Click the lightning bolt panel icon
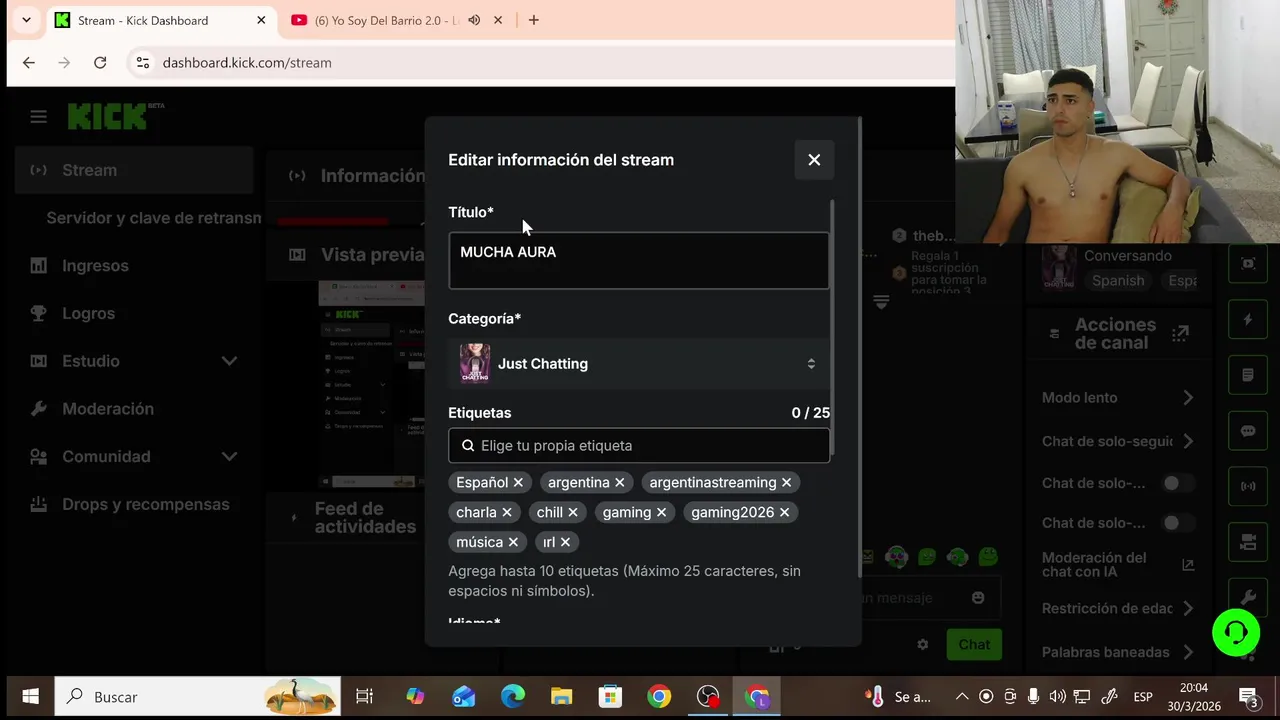 (x=1248, y=320)
